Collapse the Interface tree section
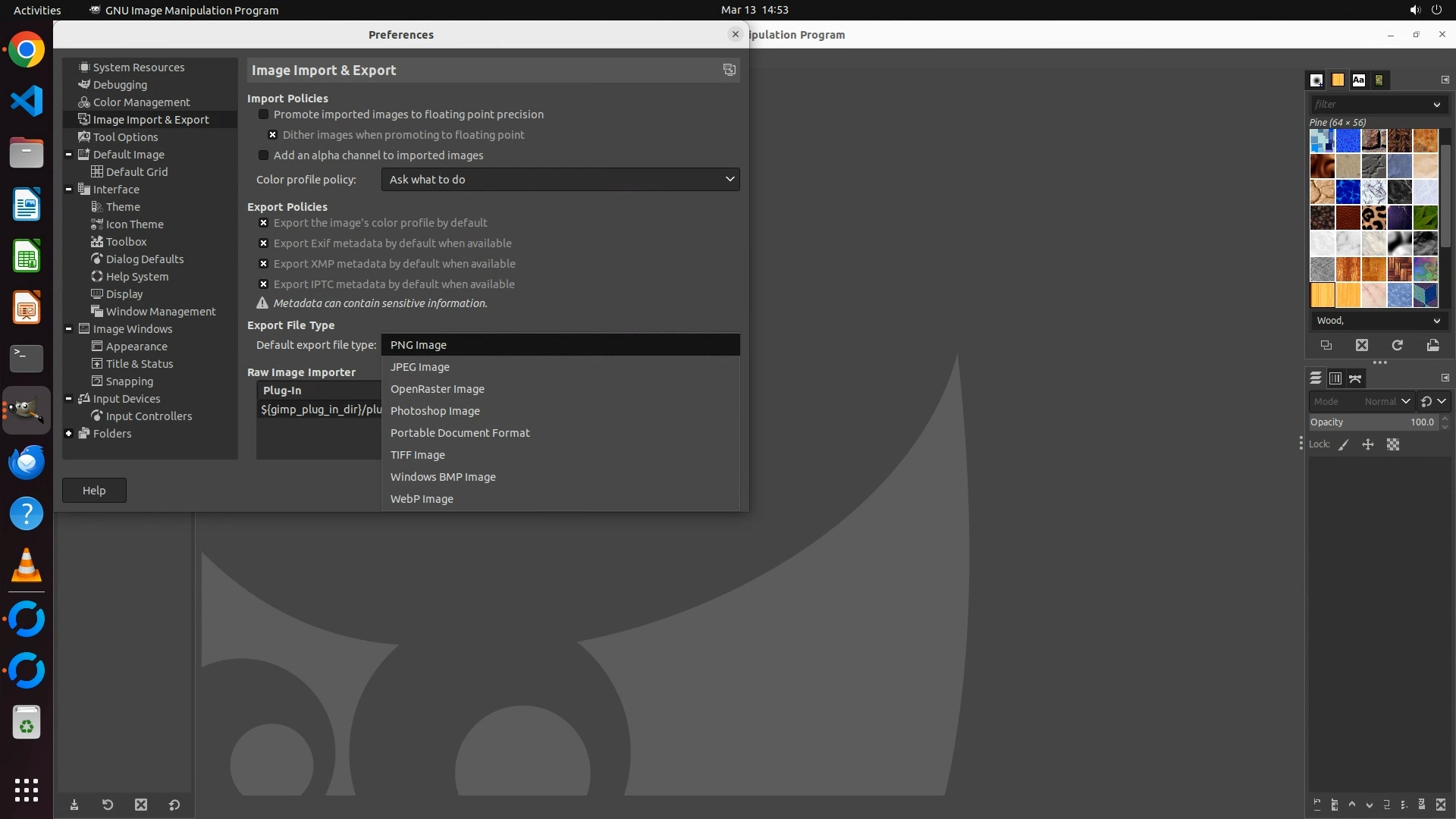This screenshot has width=1456, height=819. [69, 190]
